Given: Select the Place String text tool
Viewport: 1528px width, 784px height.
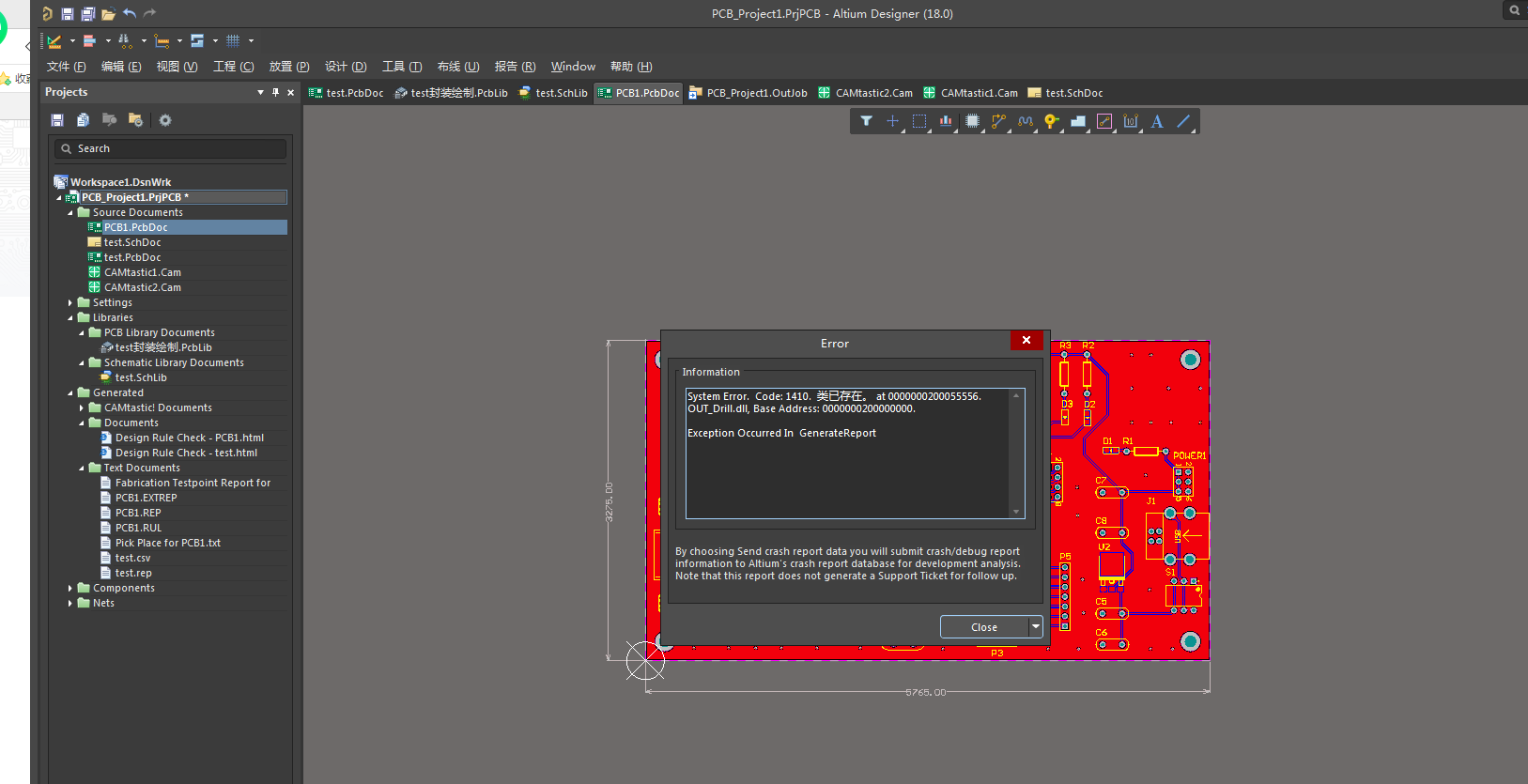Looking at the screenshot, I should click(1157, 121).
